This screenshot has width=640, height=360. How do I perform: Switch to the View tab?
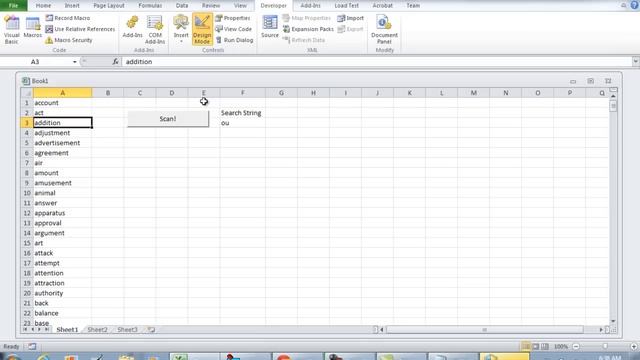240,5
